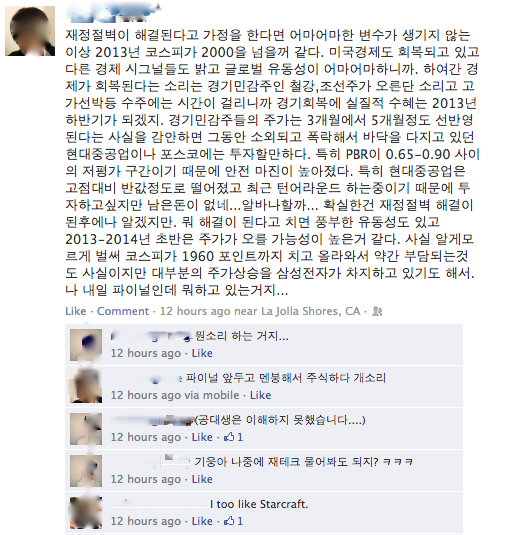Open Comment on the main post
Screen dimensions: 506x535
pyautogui.click(x=123, y=311)
